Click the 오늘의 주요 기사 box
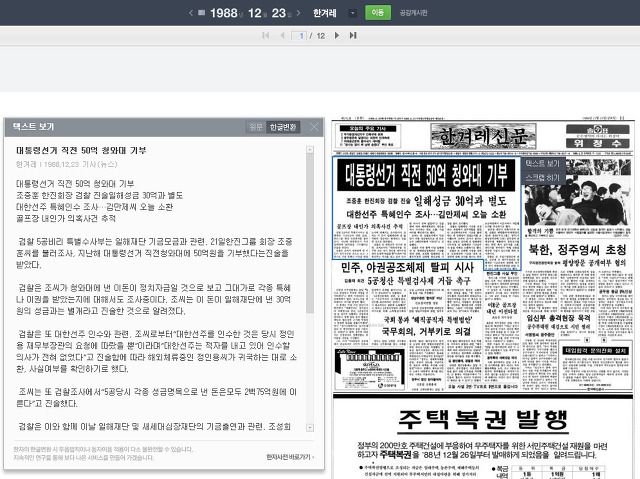Image resolution: width=640 pixels, height=479 pixels. tap(367, 136)
